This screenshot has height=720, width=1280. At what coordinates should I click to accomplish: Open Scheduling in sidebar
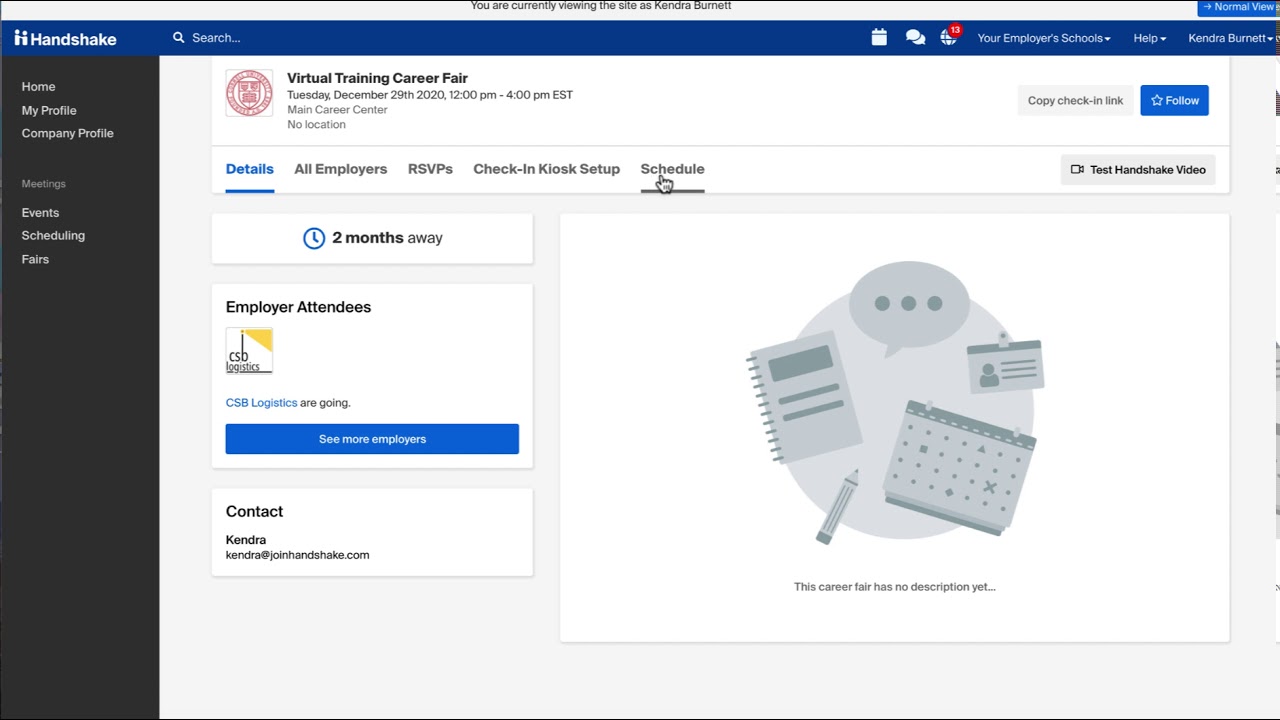[x=53, y=236]
